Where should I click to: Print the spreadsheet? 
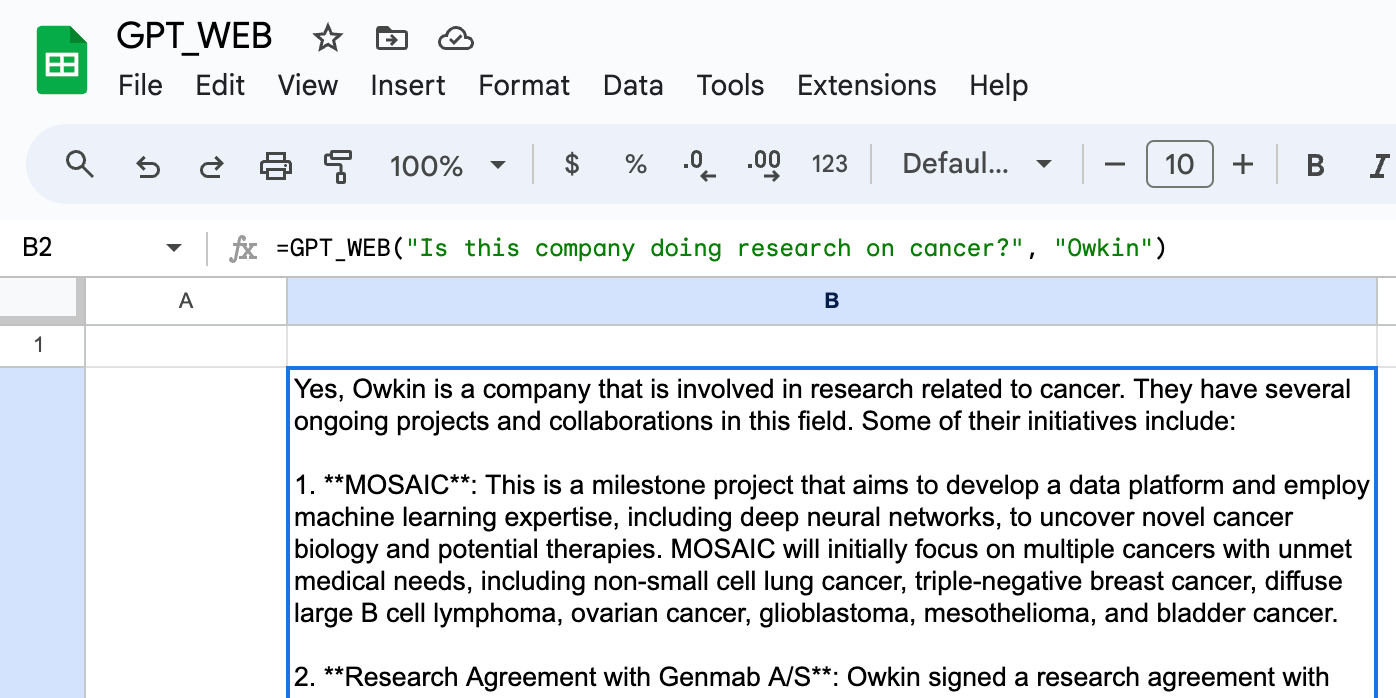276,165
